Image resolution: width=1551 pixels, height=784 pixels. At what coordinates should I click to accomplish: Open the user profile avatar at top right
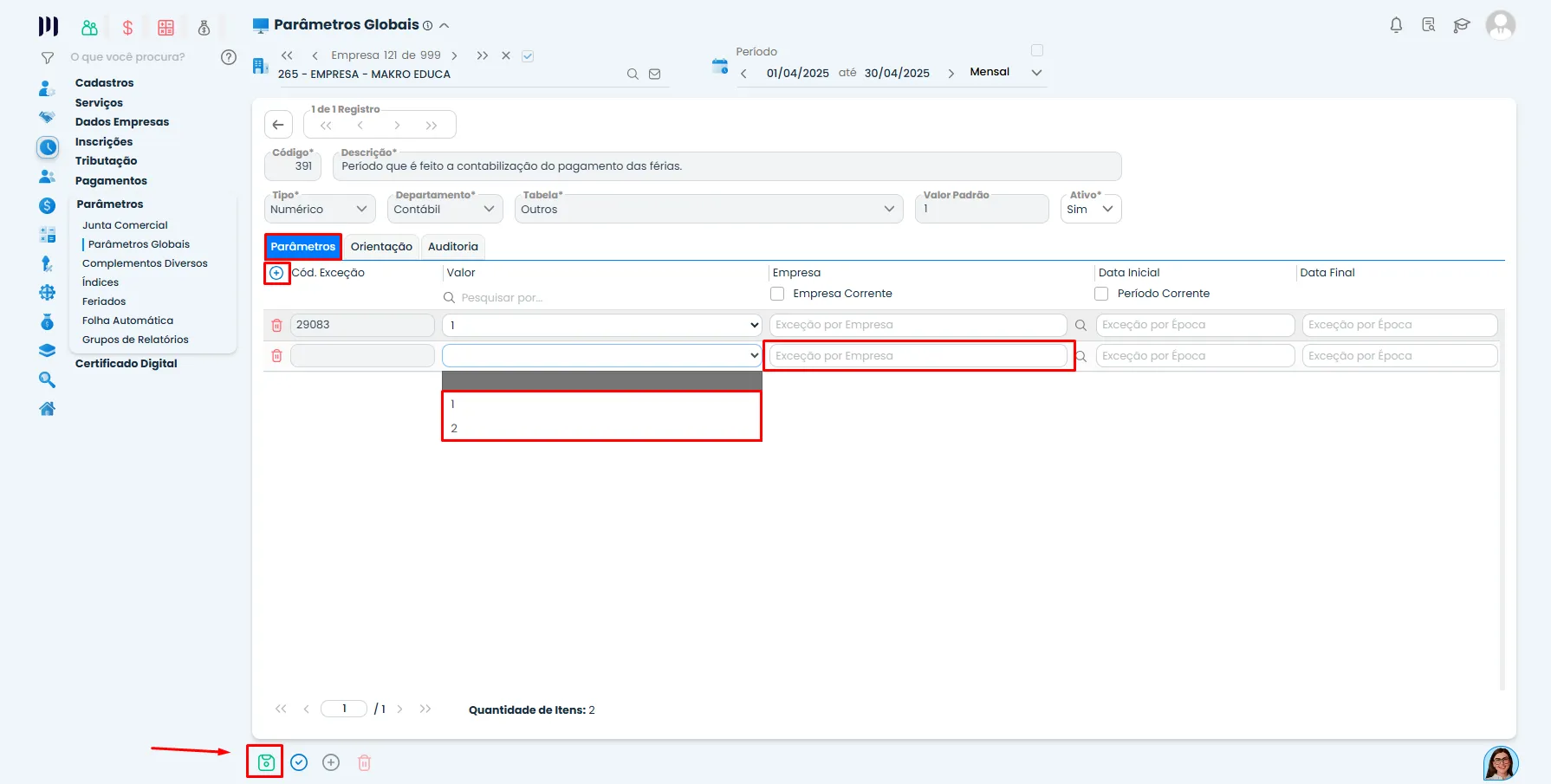tap(1501, 25)
